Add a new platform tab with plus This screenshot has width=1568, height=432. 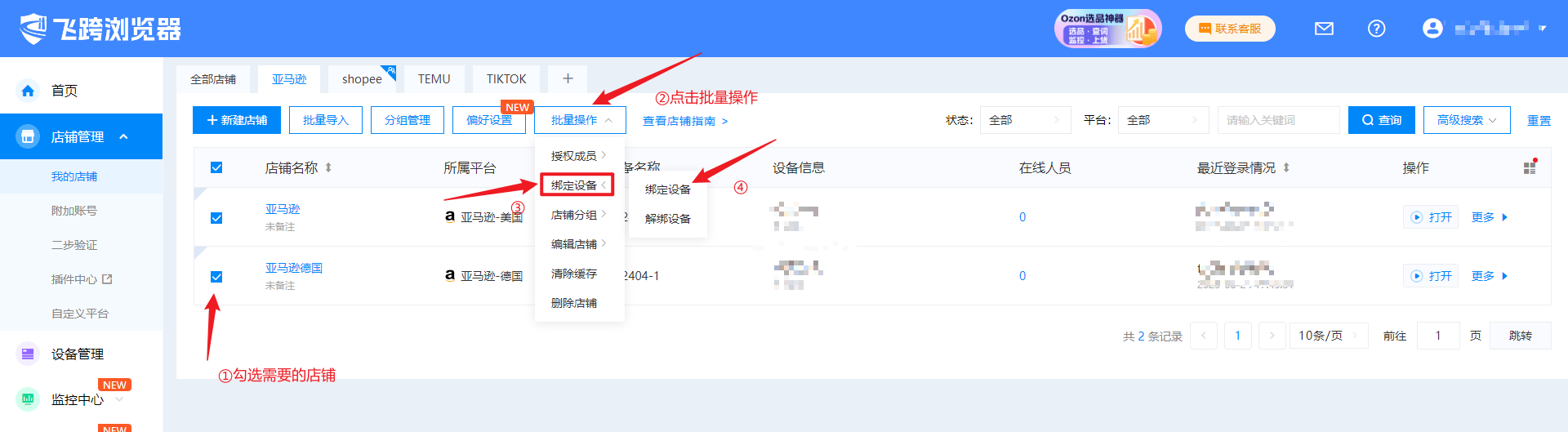(x=568, y=79)
